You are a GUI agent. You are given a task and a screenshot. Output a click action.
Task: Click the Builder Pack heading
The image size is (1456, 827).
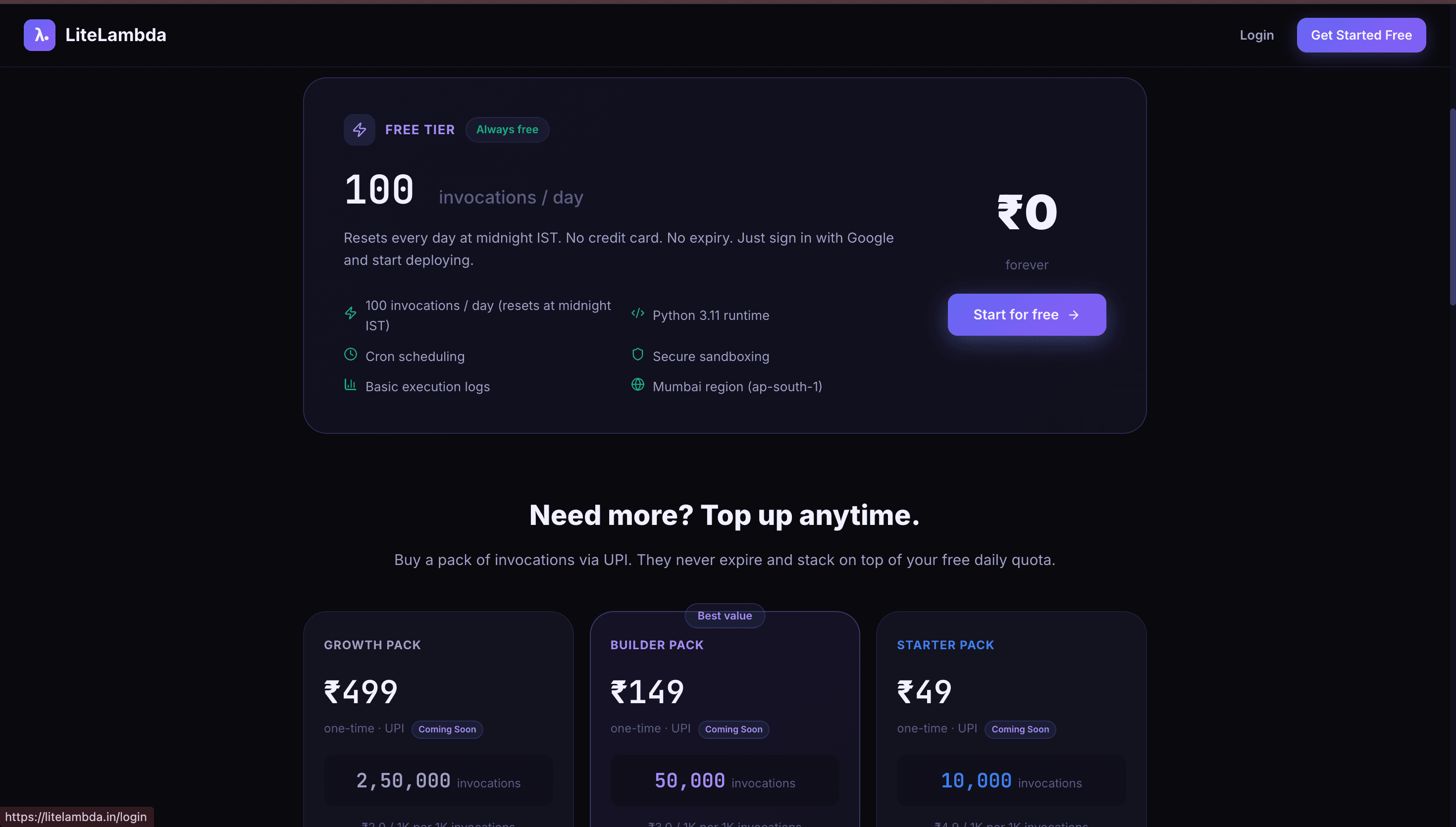657,645
